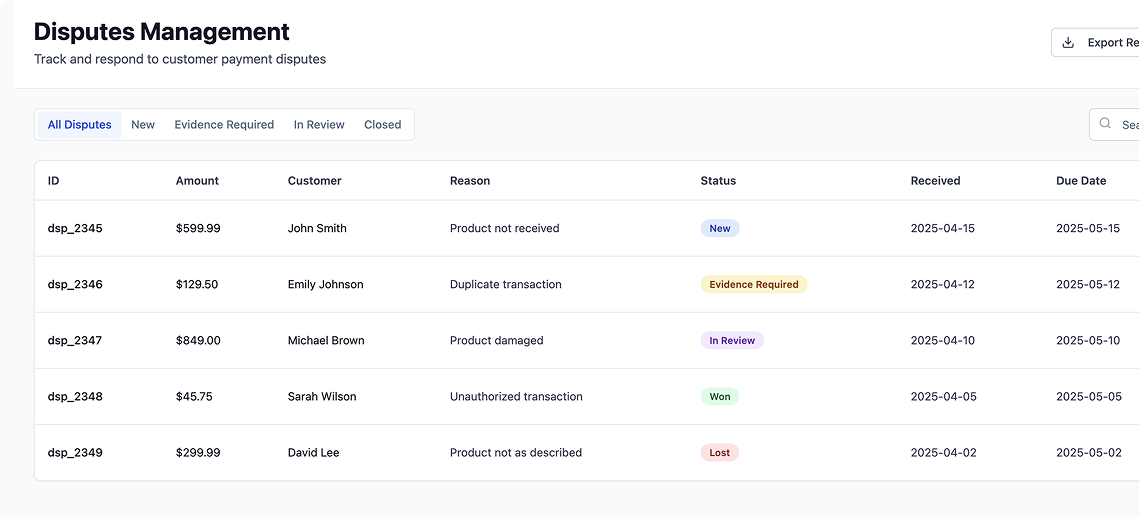The image size is (1139, 517).
Task: Click the Export button
Action: pyautogui.click(x=1110, y=43)
